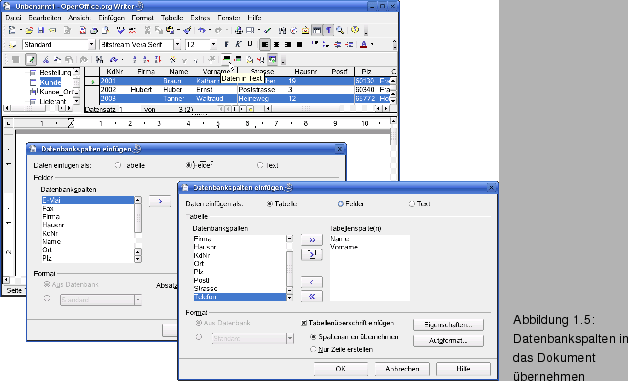
Task: Select E-Mail in back dialog column list
Action: coord(88,200)
